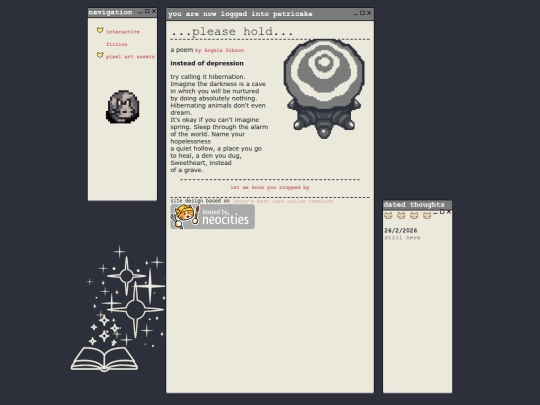Click first bear icon in dated thoughts
The height and width of the screenshot is (405, 540).
click(388, 216)
